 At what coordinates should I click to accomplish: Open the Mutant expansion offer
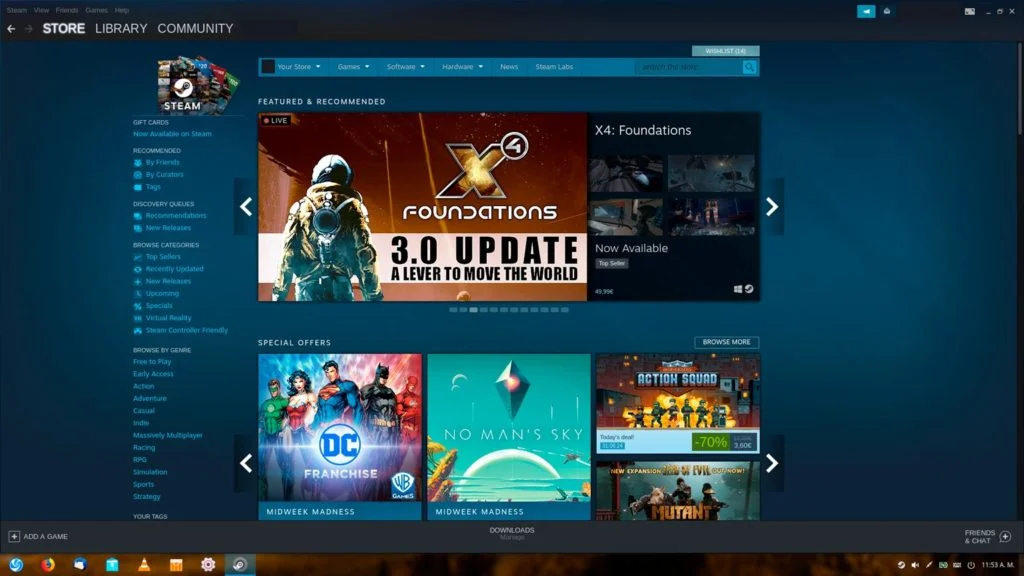pyautogui.click(x=678, y=490)
